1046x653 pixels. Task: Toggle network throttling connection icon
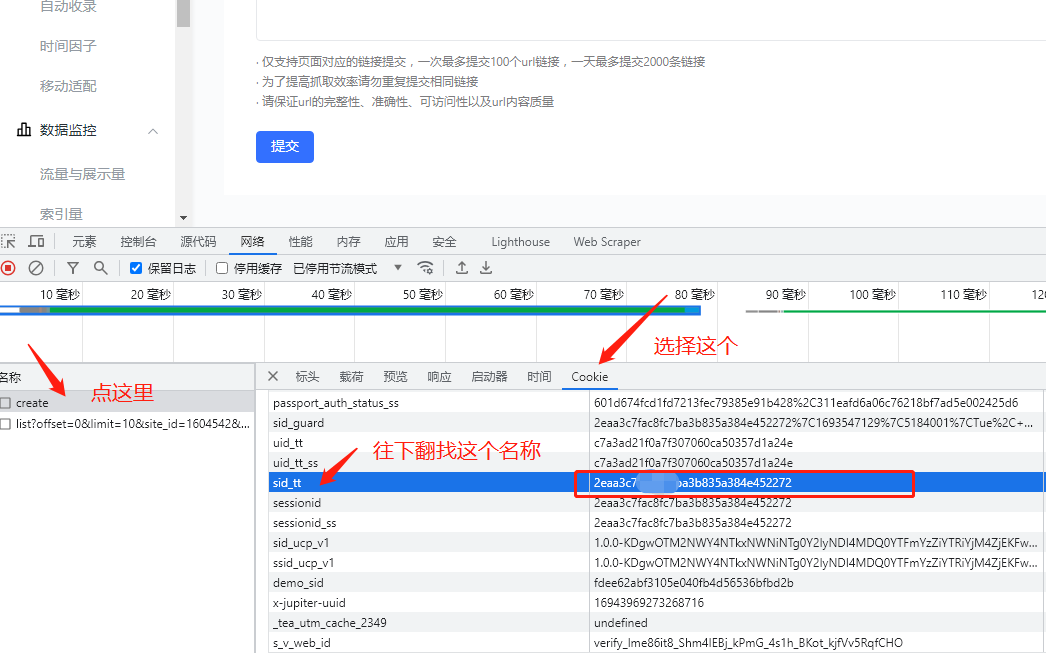(425, 268)
